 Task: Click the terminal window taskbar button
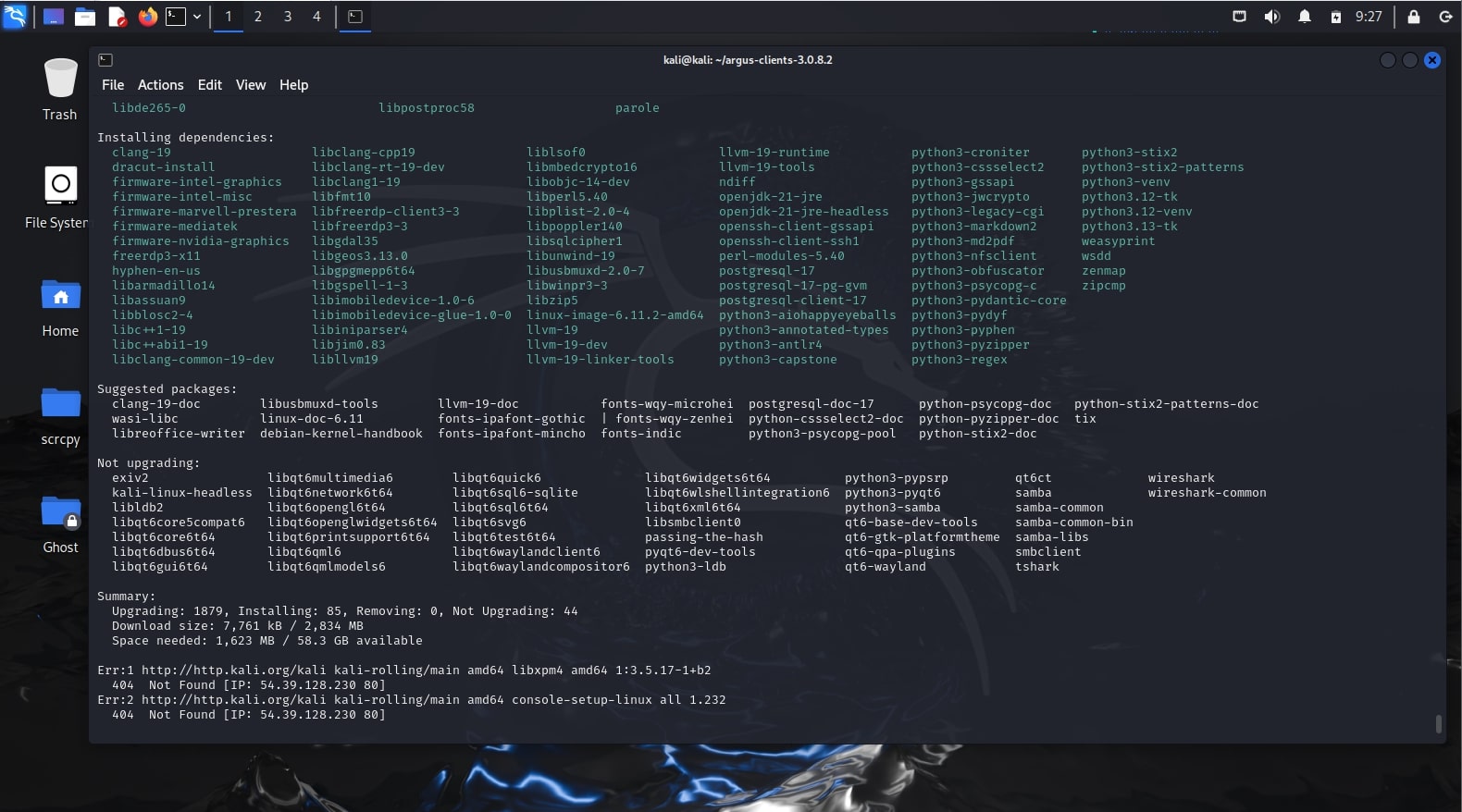(355, 17)
